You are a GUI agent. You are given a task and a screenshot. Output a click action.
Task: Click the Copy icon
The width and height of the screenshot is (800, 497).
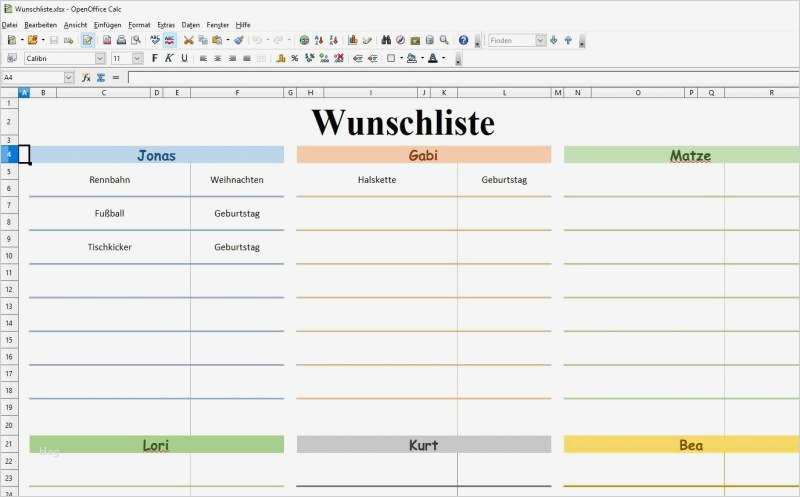[203, 40]
